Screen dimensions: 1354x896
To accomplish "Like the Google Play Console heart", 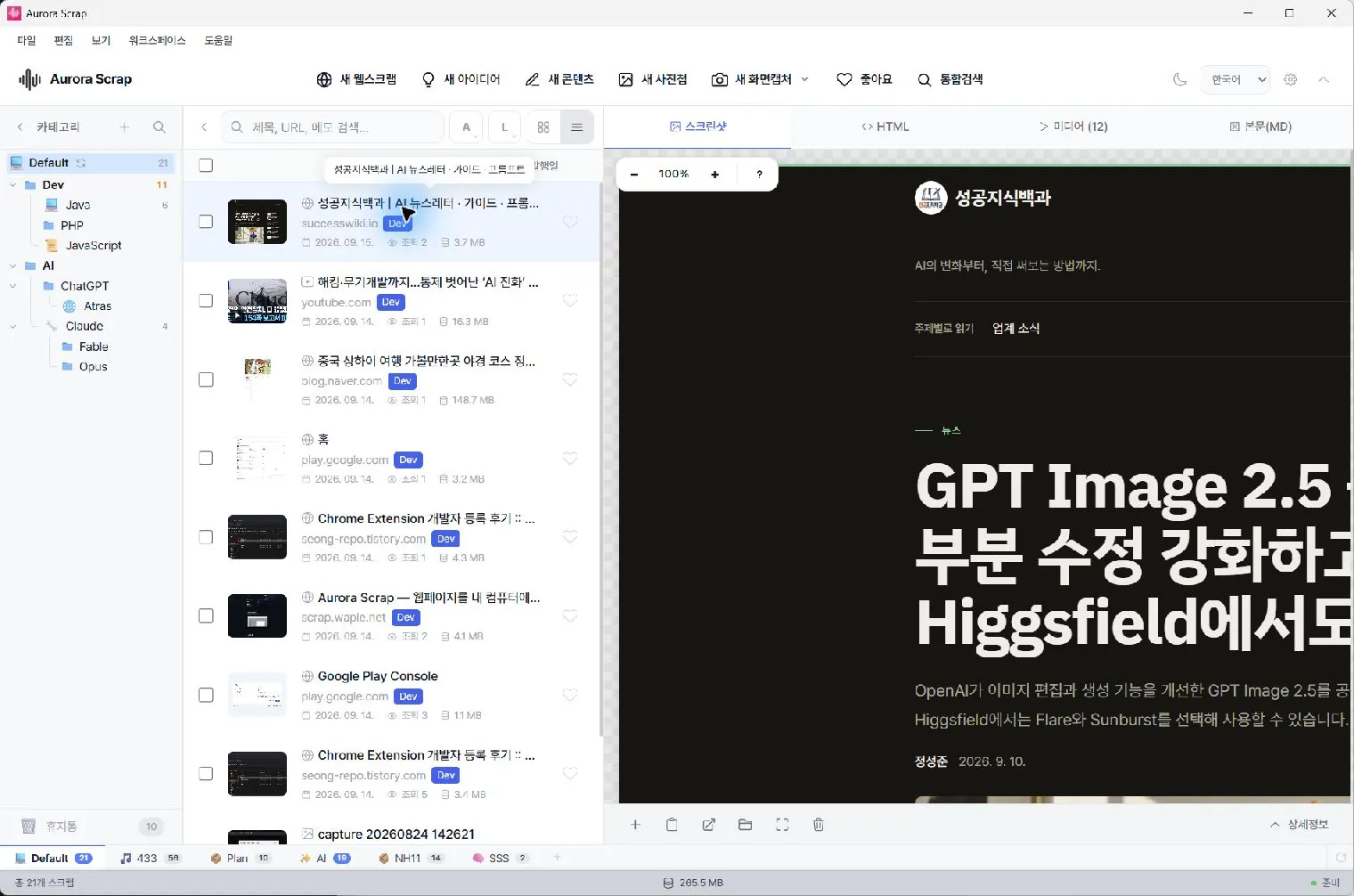I will point(570,695).
